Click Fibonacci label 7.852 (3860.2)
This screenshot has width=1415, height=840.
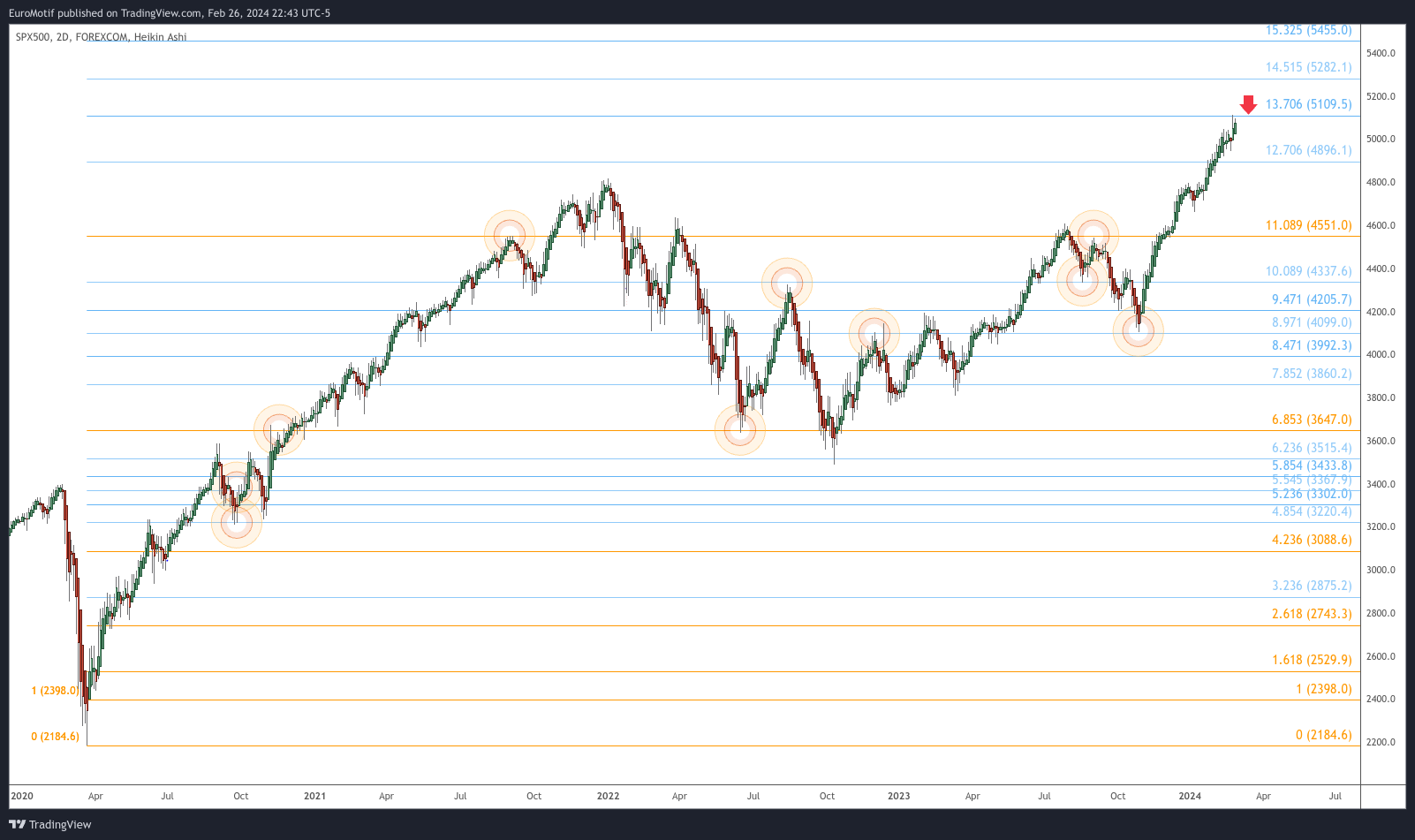(1312, 374)
